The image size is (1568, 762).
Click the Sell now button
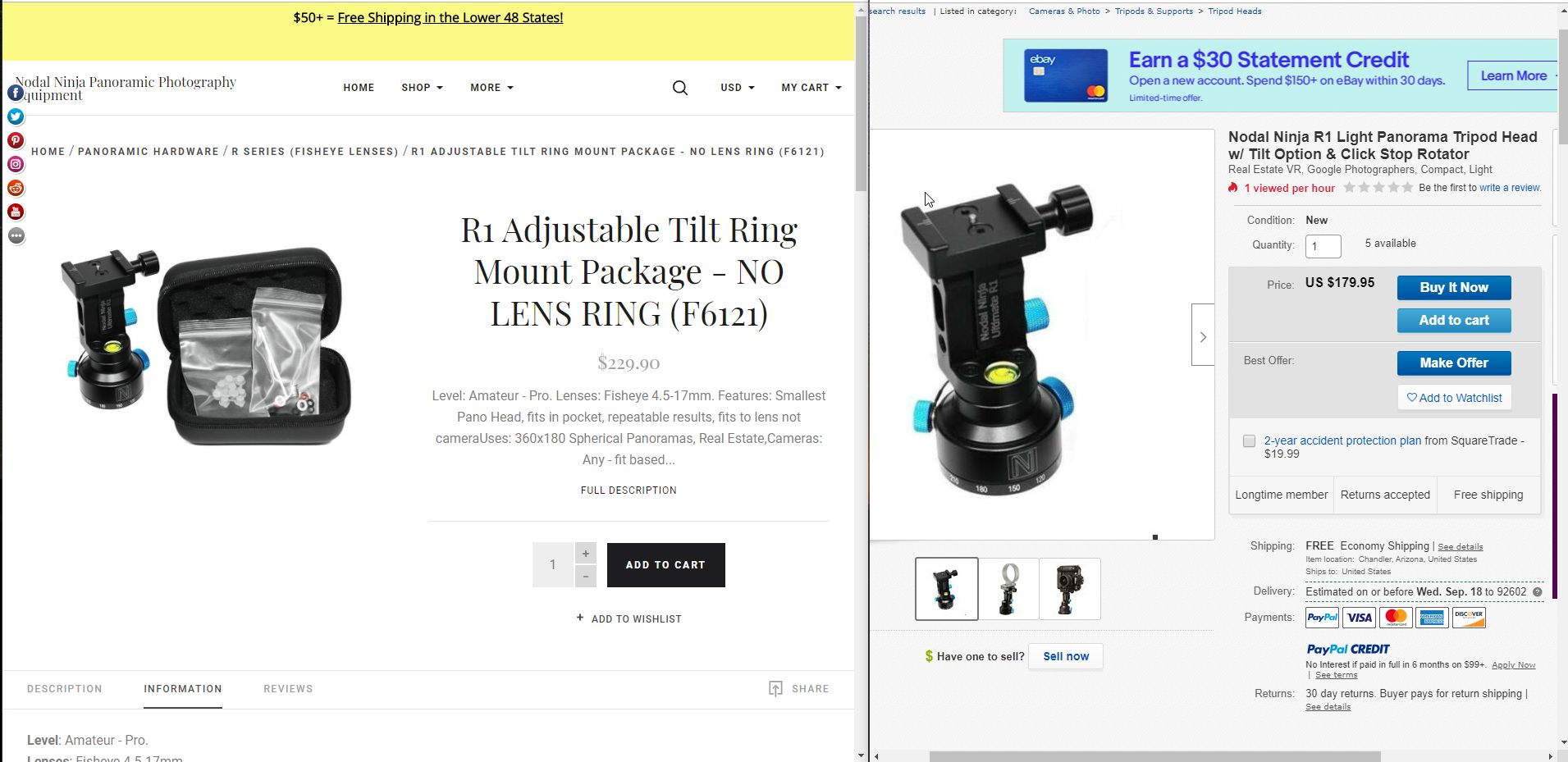point(1066,656)
